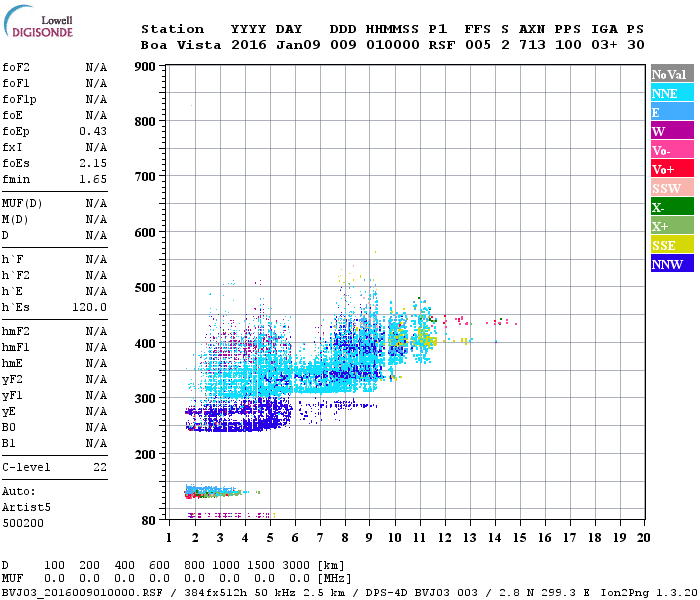Click the foEp value 0.43
The height and width of the screenshot is (600, 700).
click(x=93, y=131)
